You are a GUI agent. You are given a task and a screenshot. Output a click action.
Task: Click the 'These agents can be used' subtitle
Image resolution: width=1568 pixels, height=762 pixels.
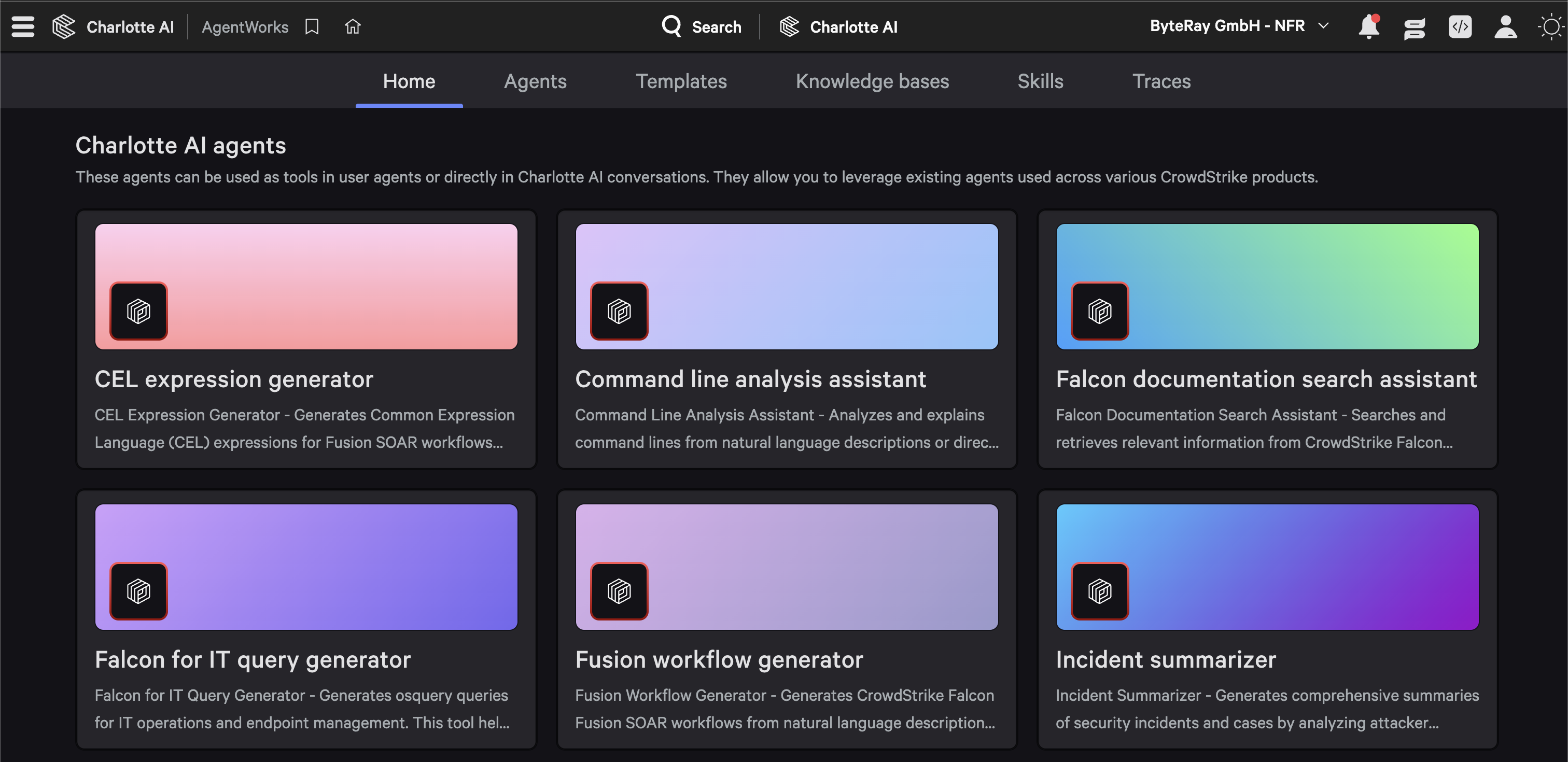pos(696,177)
